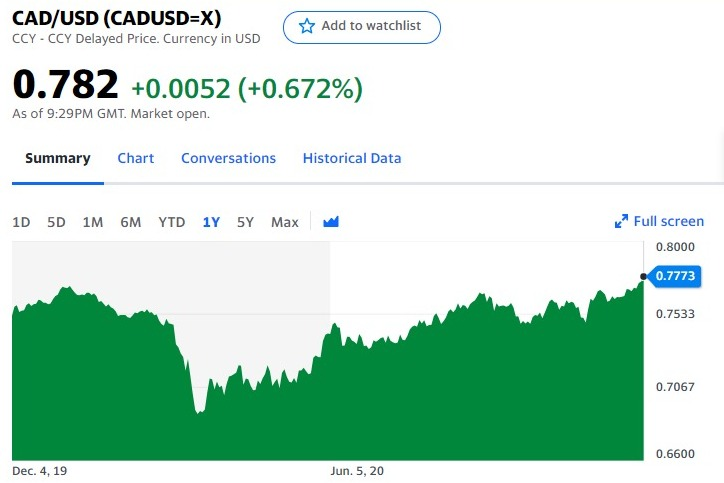
Task: Switch to the Chart tab
Action: point(135,158)
